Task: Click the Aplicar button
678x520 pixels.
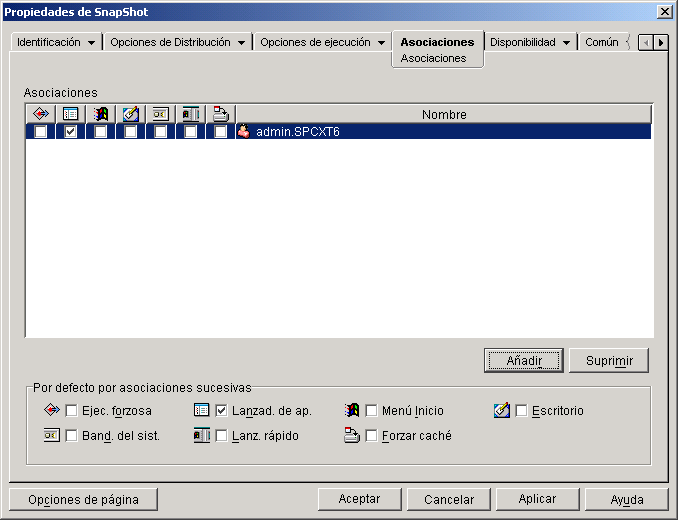Action: tap(537, 499)
